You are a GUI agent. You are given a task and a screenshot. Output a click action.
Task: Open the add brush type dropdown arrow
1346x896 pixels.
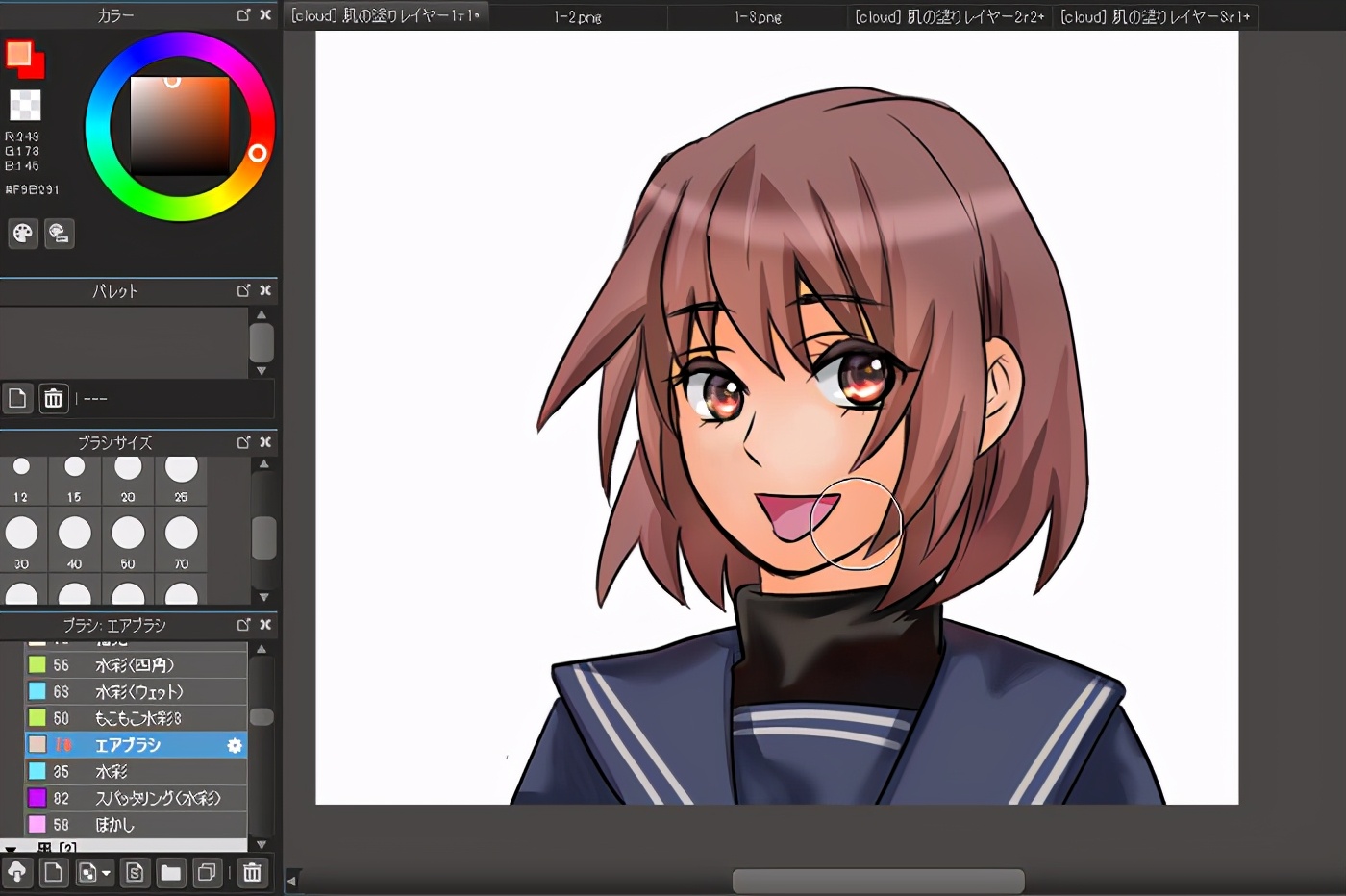[x=106, y=873]
